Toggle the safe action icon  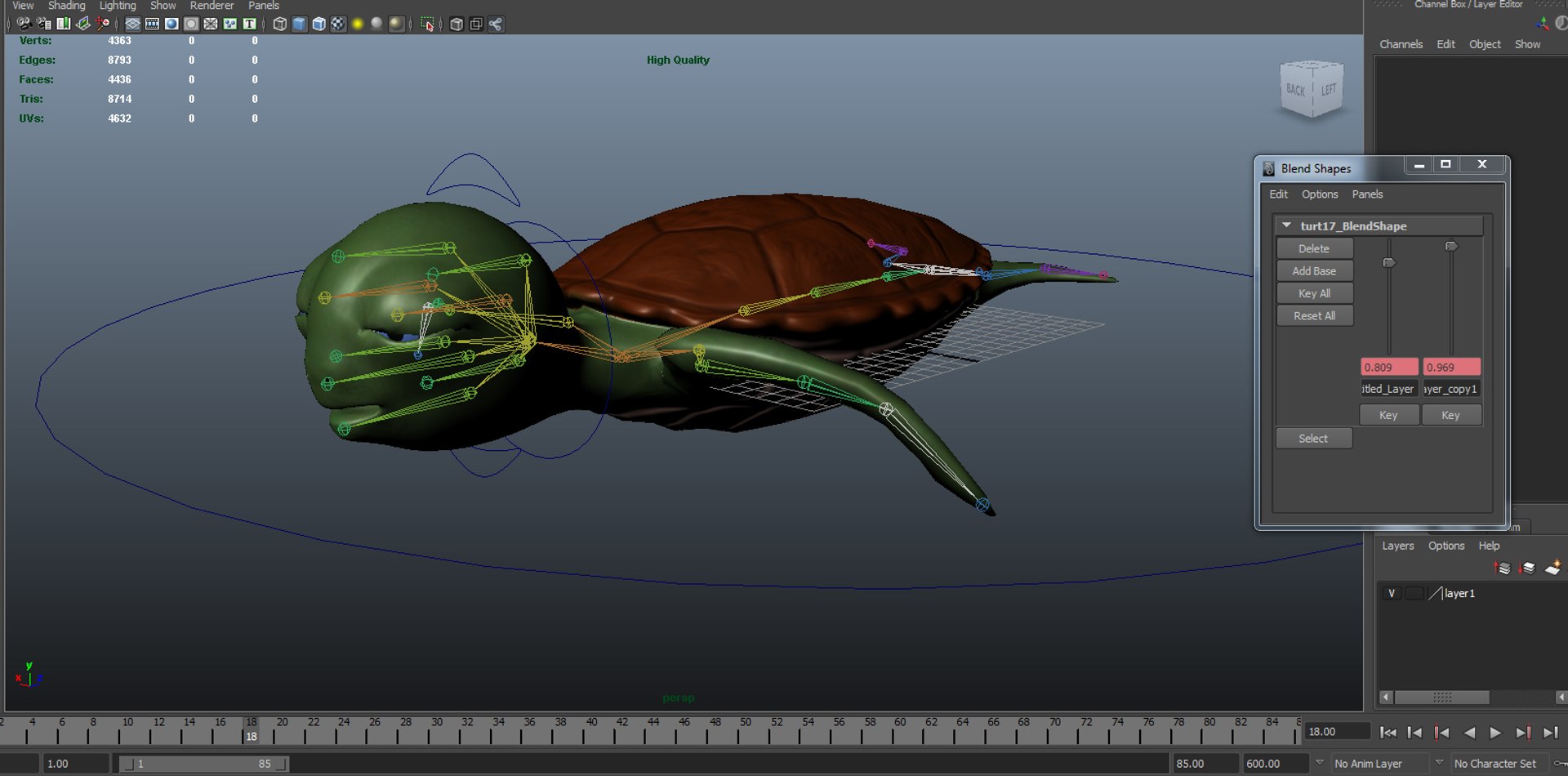(x=230, y=24)
